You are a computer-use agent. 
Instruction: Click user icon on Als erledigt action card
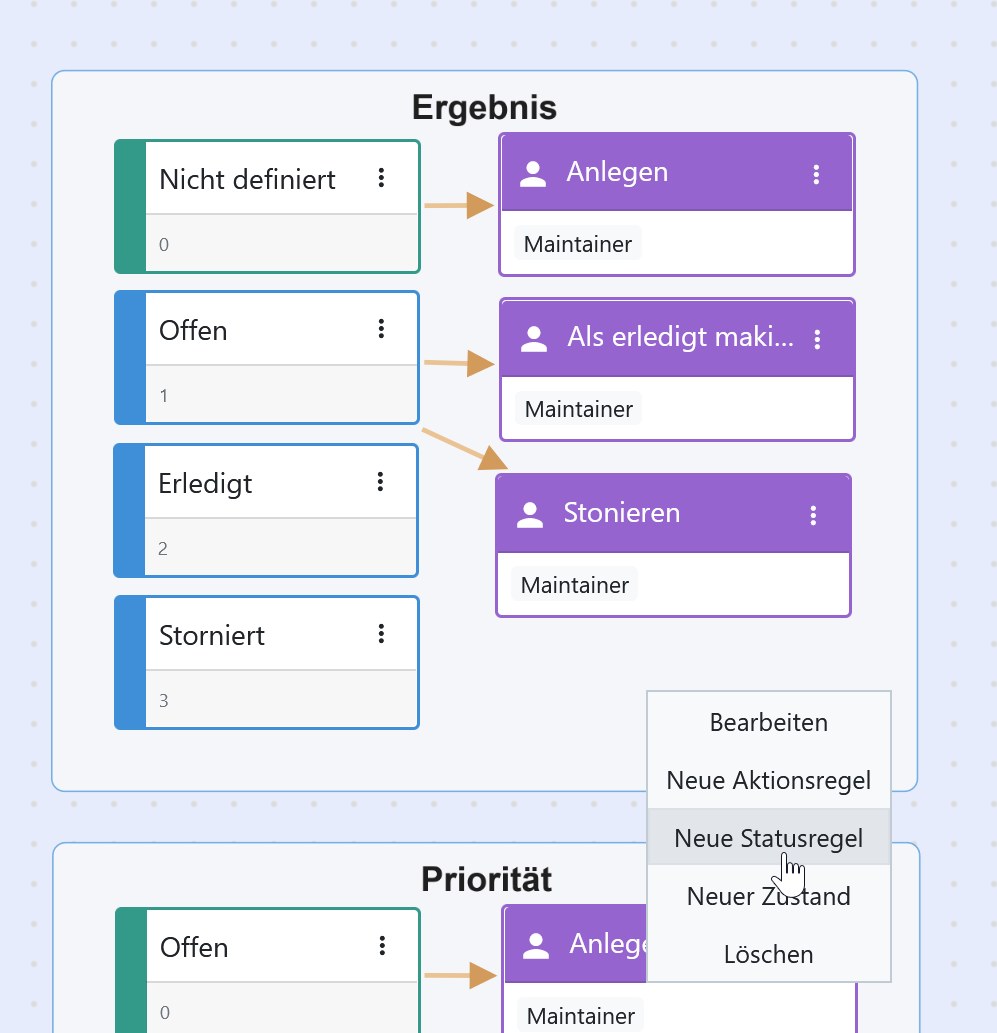[534, 339]
